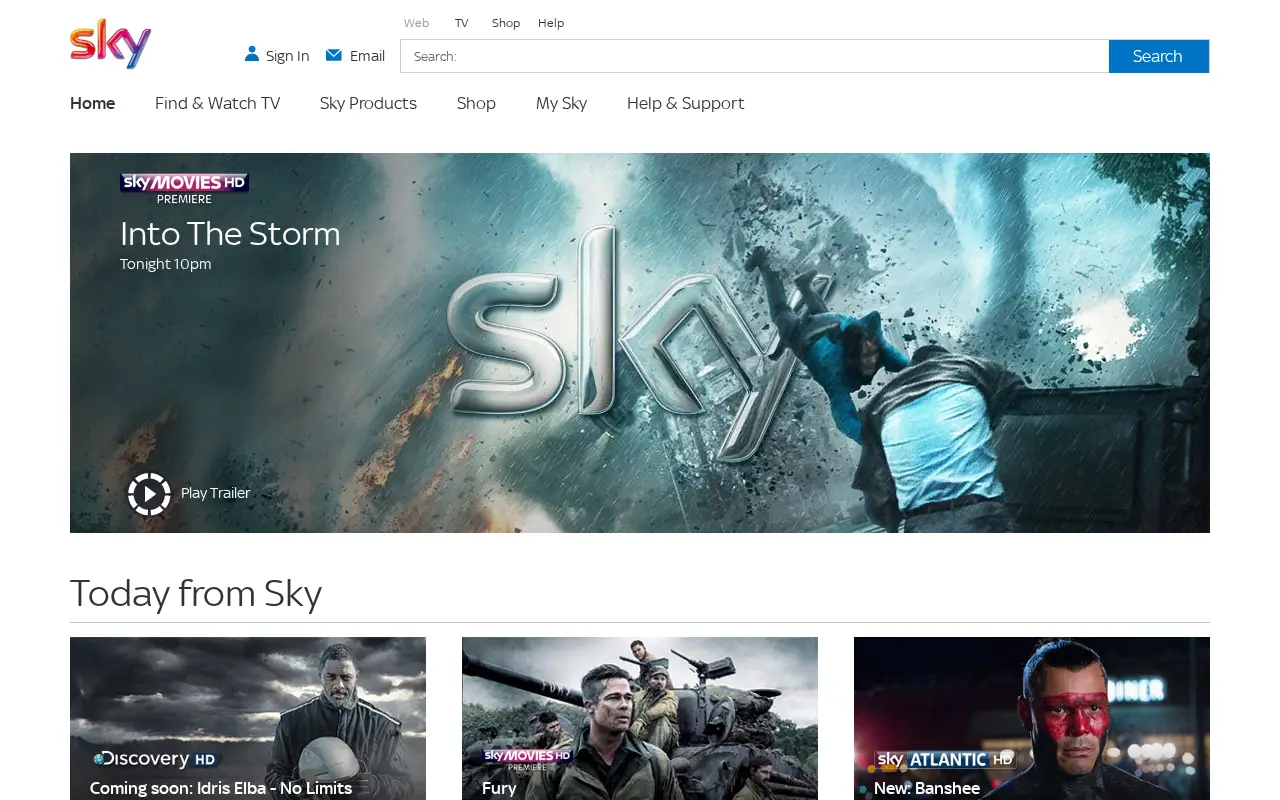Open the My Sky menu

coord(561,103)
